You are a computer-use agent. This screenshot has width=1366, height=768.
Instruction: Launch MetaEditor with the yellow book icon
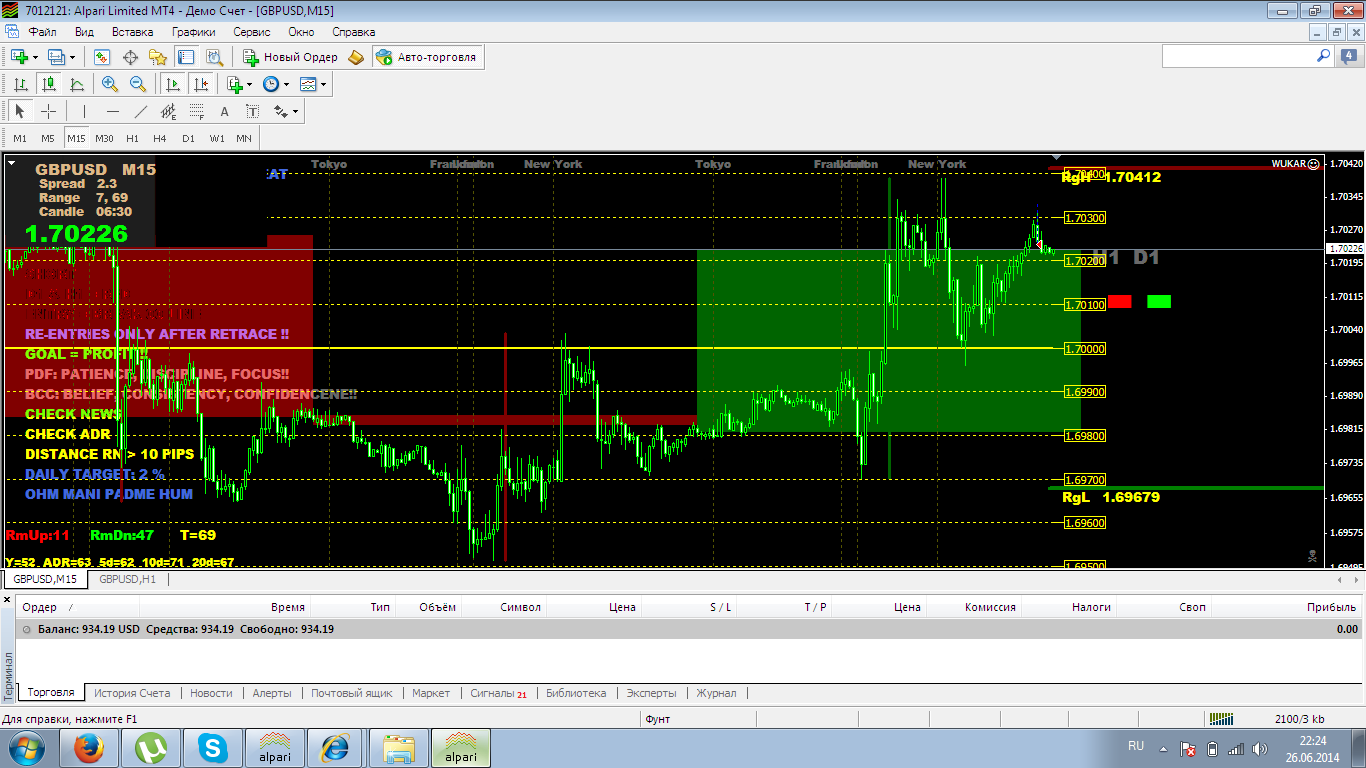357,57
